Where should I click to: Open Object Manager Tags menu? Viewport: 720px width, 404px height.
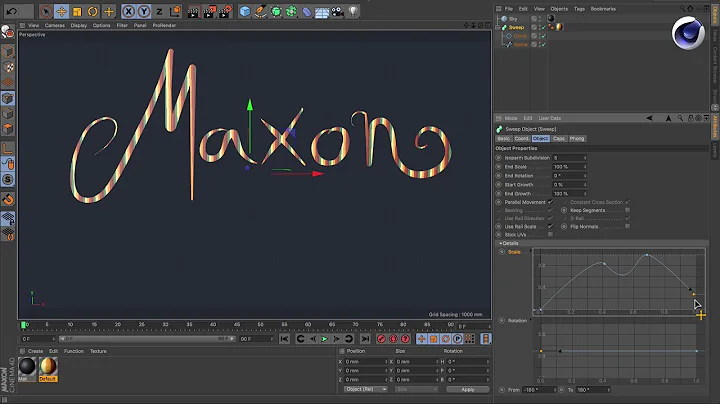coord(579,9)
